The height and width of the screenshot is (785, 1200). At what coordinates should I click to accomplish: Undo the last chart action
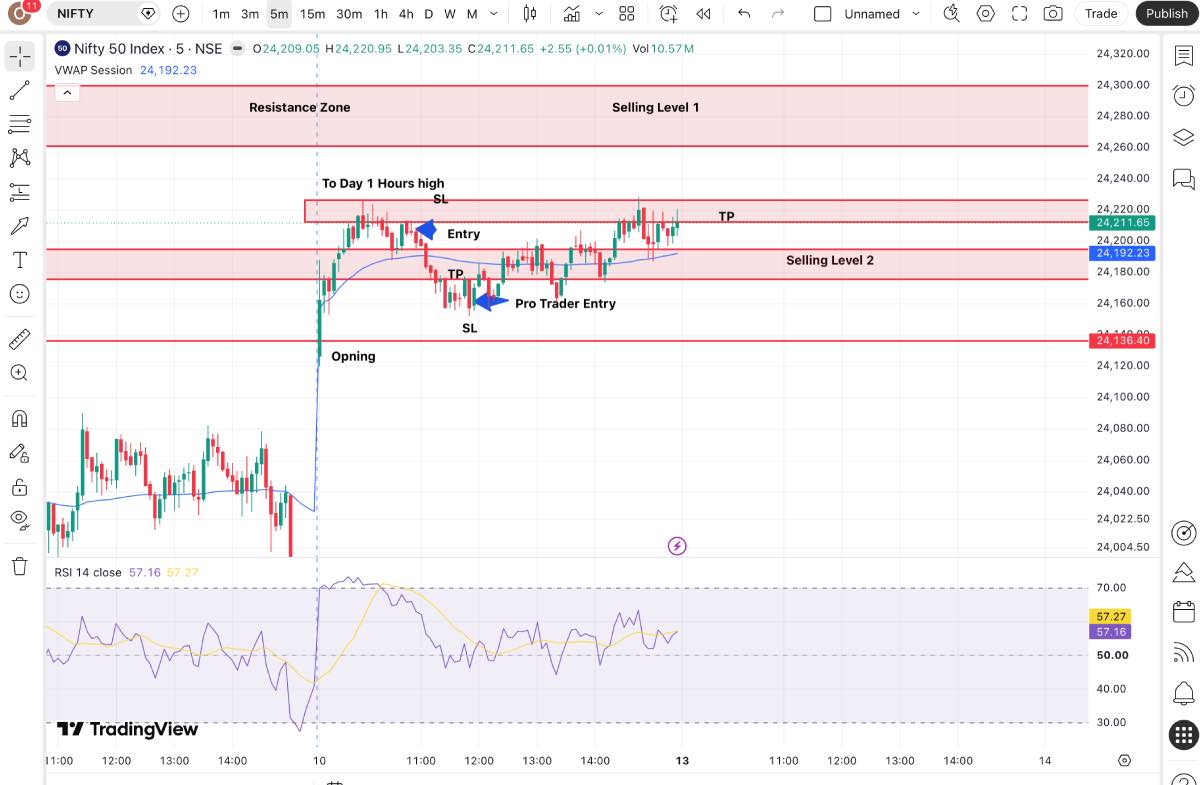743,14
